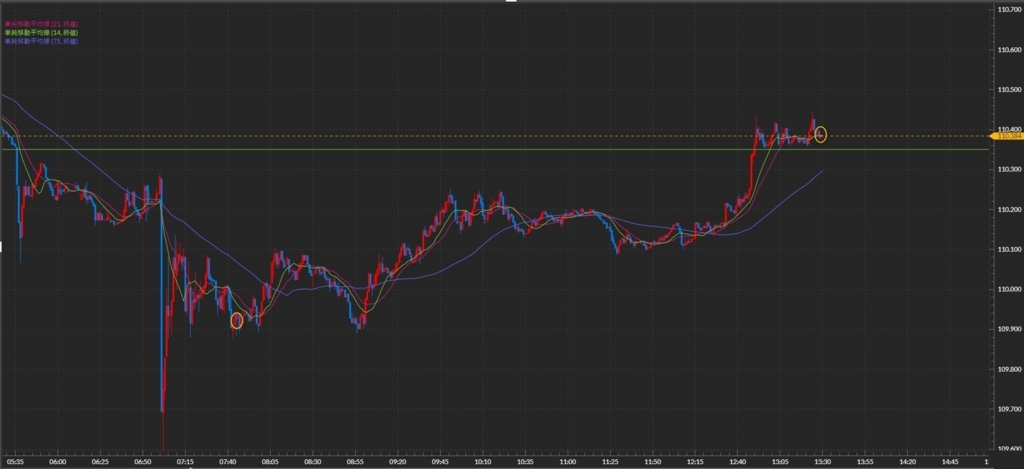Click the 13:55 time axis label
Viewport: 1024px width, 469px height.
(x=865, y=461)
